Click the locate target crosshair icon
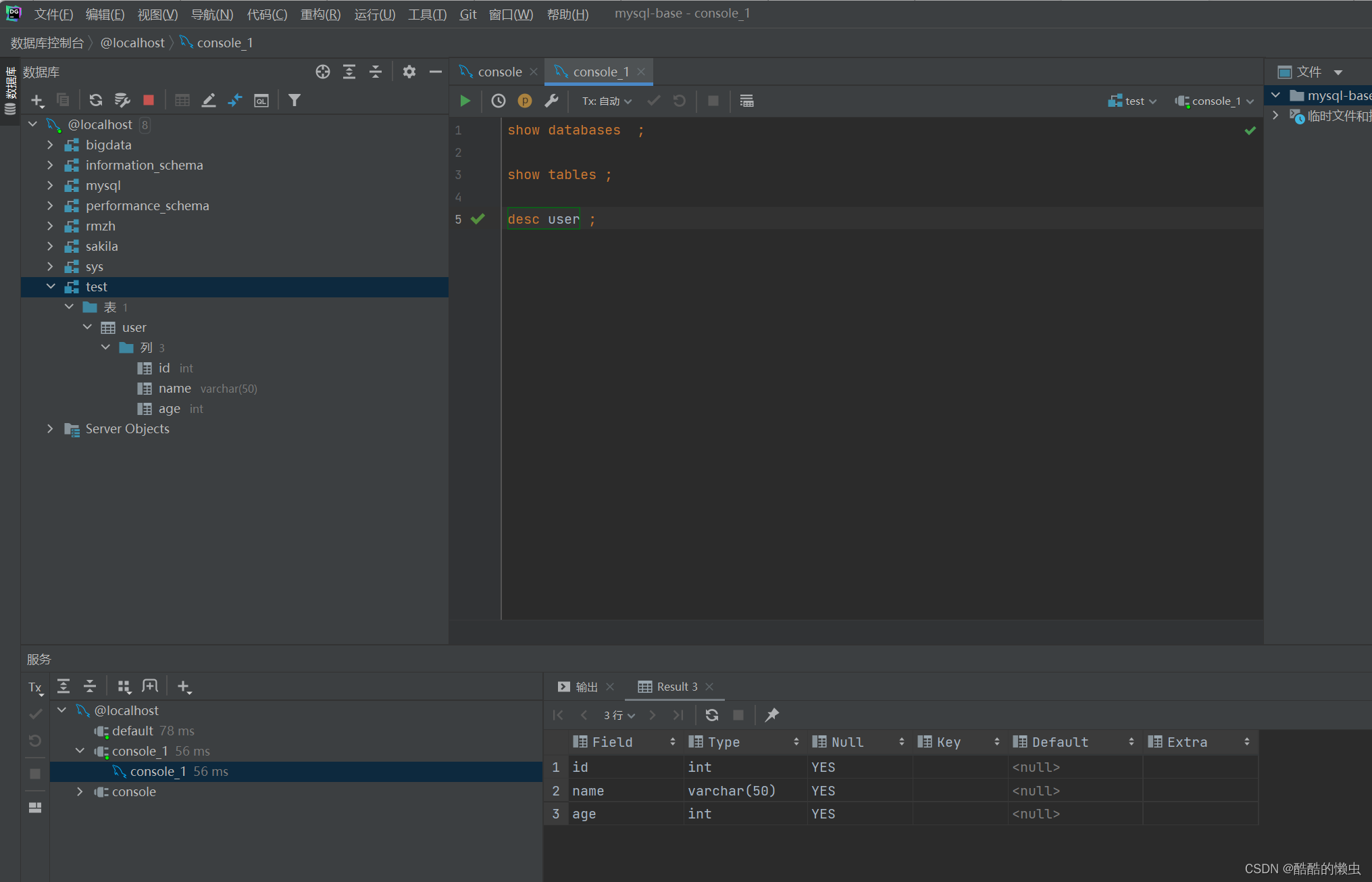This screenshot has width=1372, height=882. click(x=323, y=72)
